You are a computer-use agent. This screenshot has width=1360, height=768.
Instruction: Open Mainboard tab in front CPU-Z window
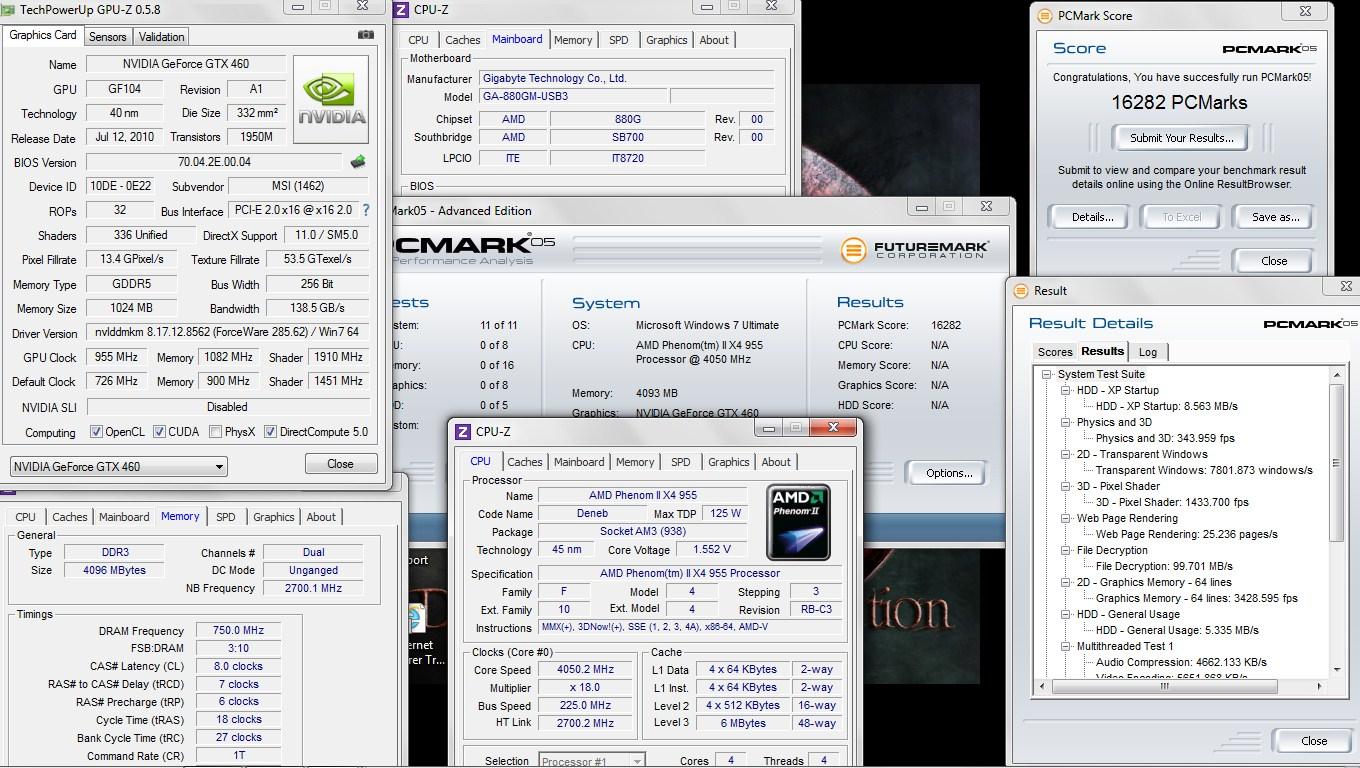579,462
